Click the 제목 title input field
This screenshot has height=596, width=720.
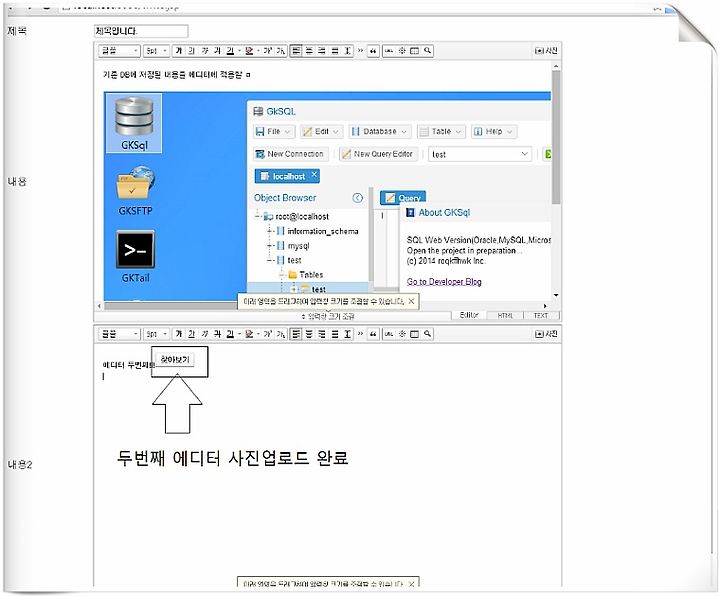(x=141, y=31)
